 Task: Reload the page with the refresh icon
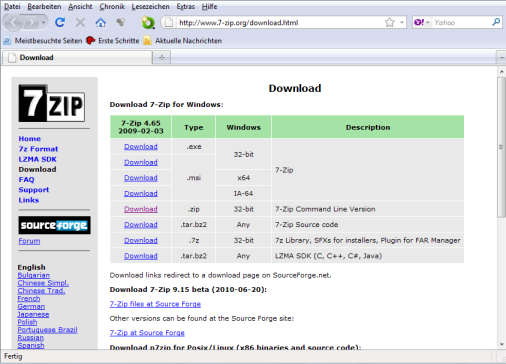click(60, 22)
